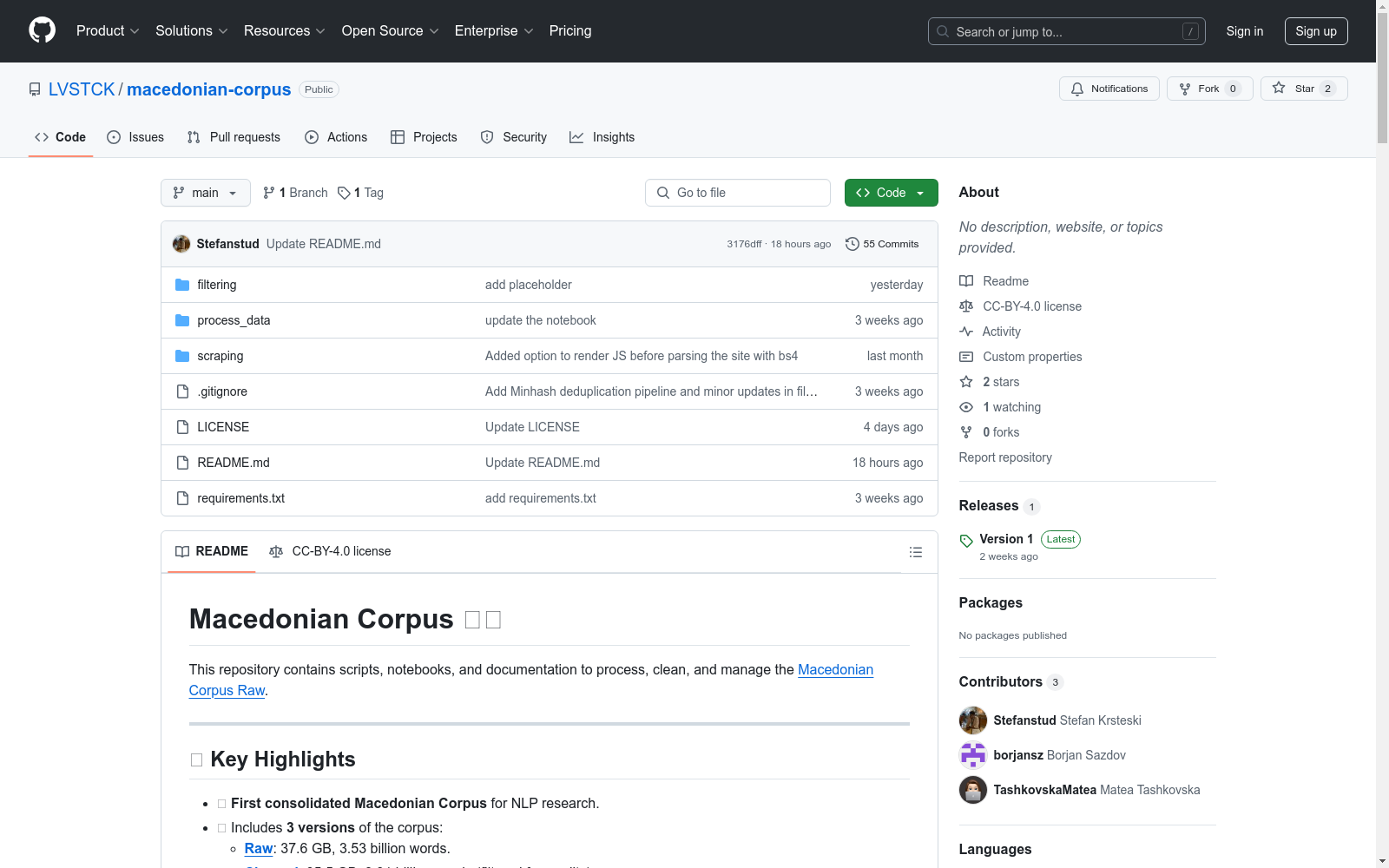
Task: Go to the Pricing page
Action: 570,30
